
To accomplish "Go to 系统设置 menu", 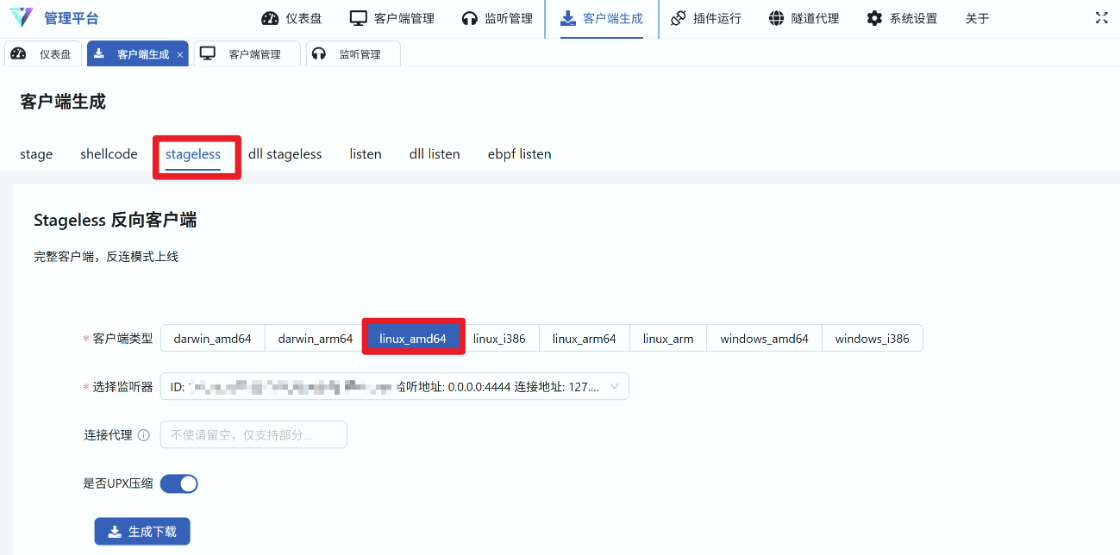I will [902, 19].
